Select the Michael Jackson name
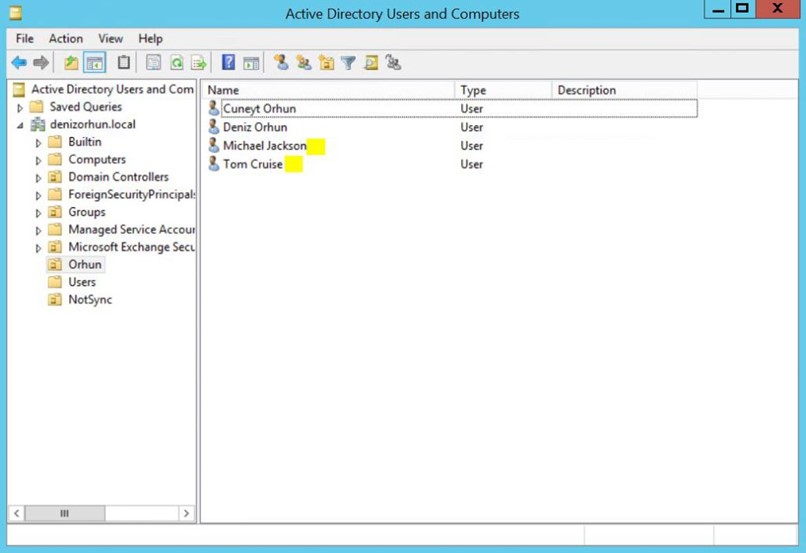Image resolution: width=806 pixels, height=553 pixels. [x=264, y=145]
